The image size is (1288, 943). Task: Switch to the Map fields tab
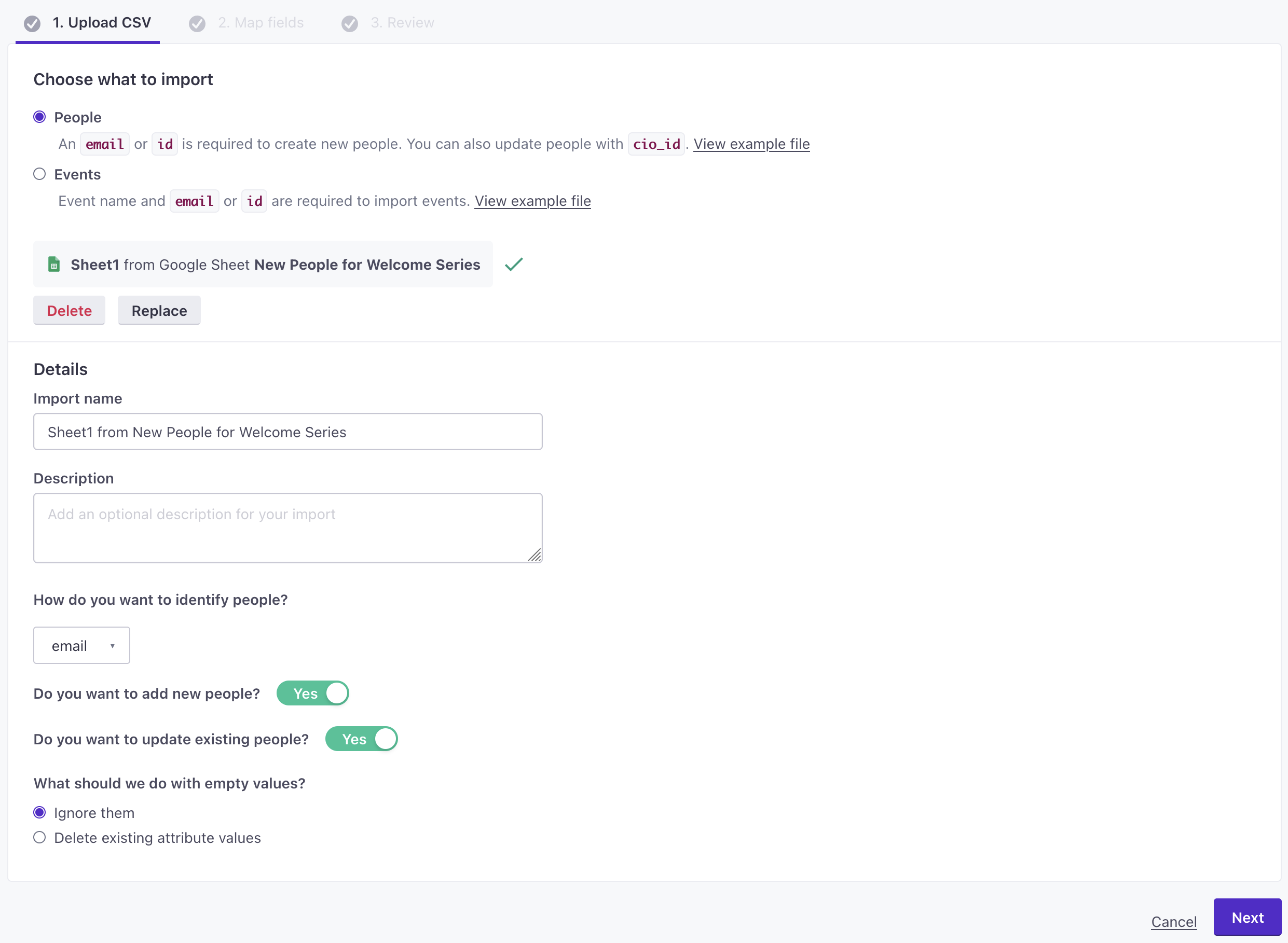tap(247, 22)
